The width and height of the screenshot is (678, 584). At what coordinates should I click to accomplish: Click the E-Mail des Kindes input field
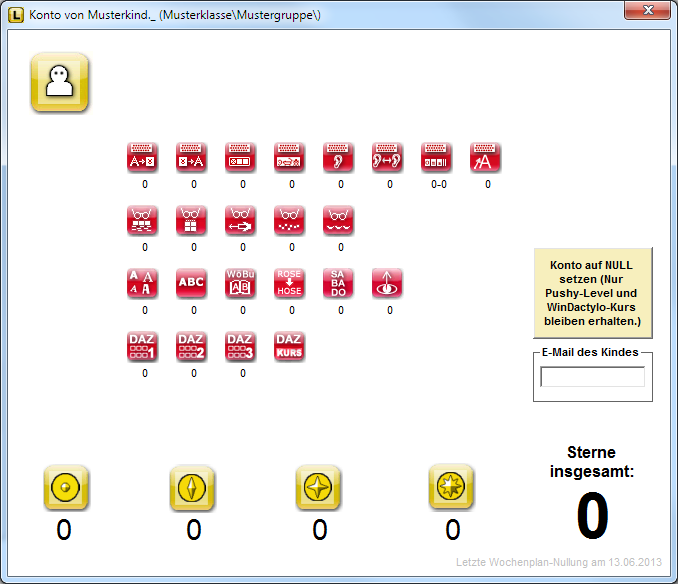(592, 377)
